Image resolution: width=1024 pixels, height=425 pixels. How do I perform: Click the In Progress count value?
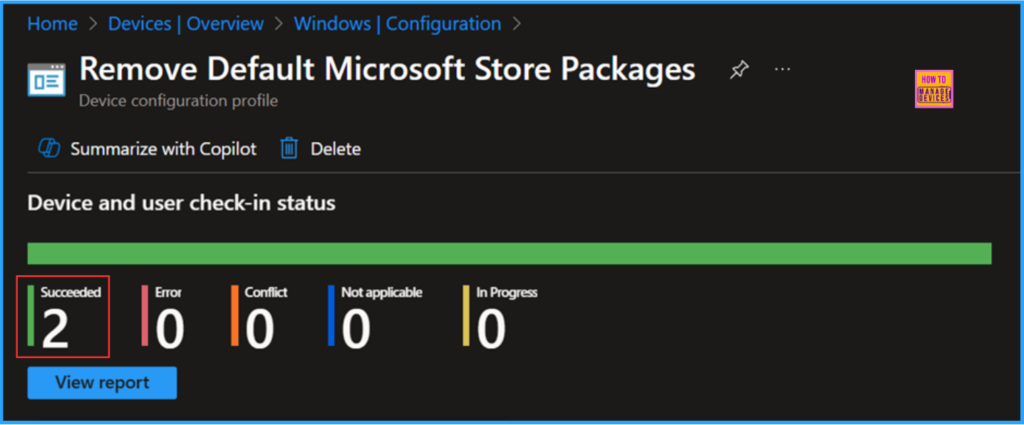click(x=491, y=329)
